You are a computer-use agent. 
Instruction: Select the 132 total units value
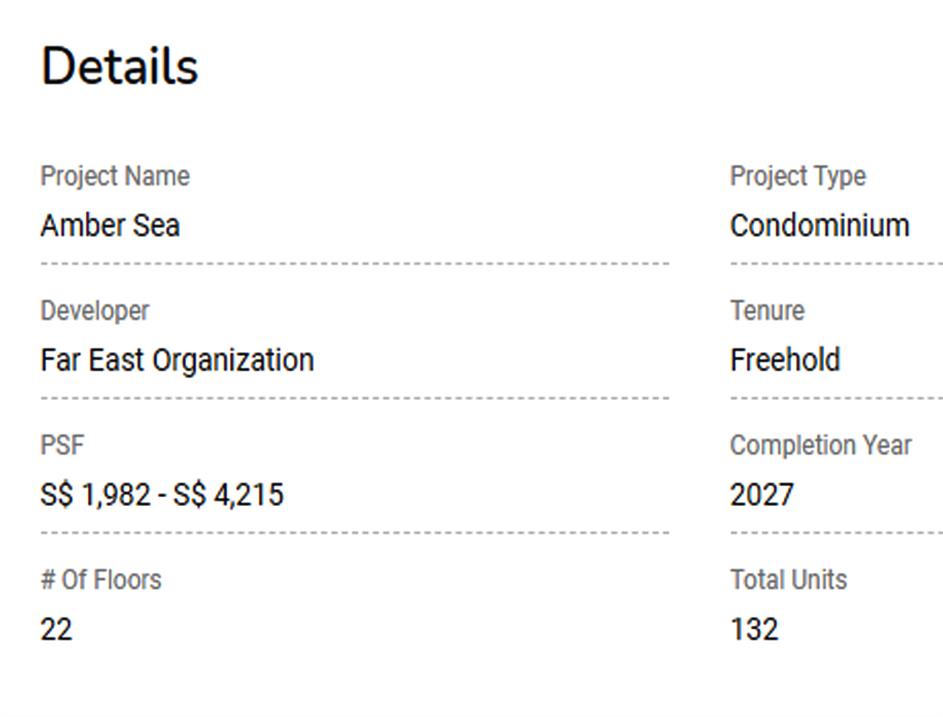click(x=754, y=630)
